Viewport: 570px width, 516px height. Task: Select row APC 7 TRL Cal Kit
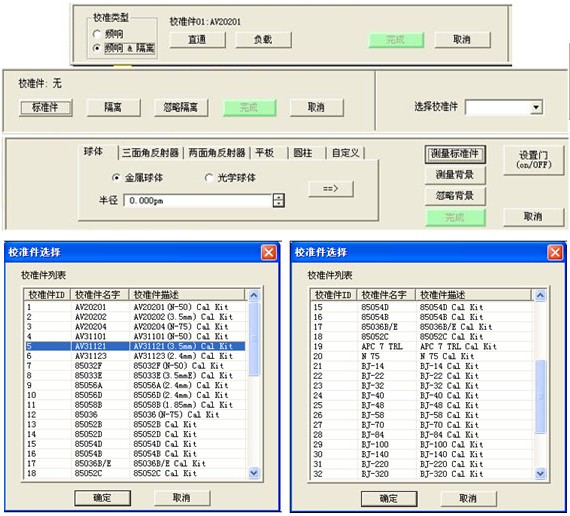coord(421,347)
